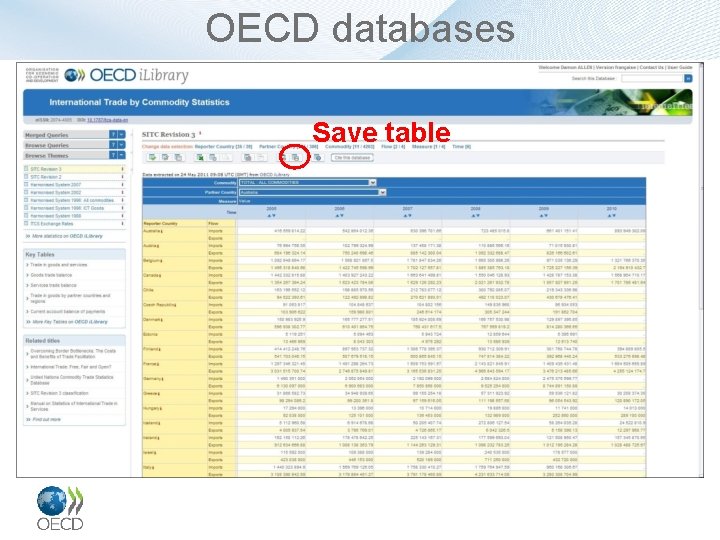The width and height of the screenshot is (720, 540).
Task: Click the Search this Database field
Action: point(652,79)
